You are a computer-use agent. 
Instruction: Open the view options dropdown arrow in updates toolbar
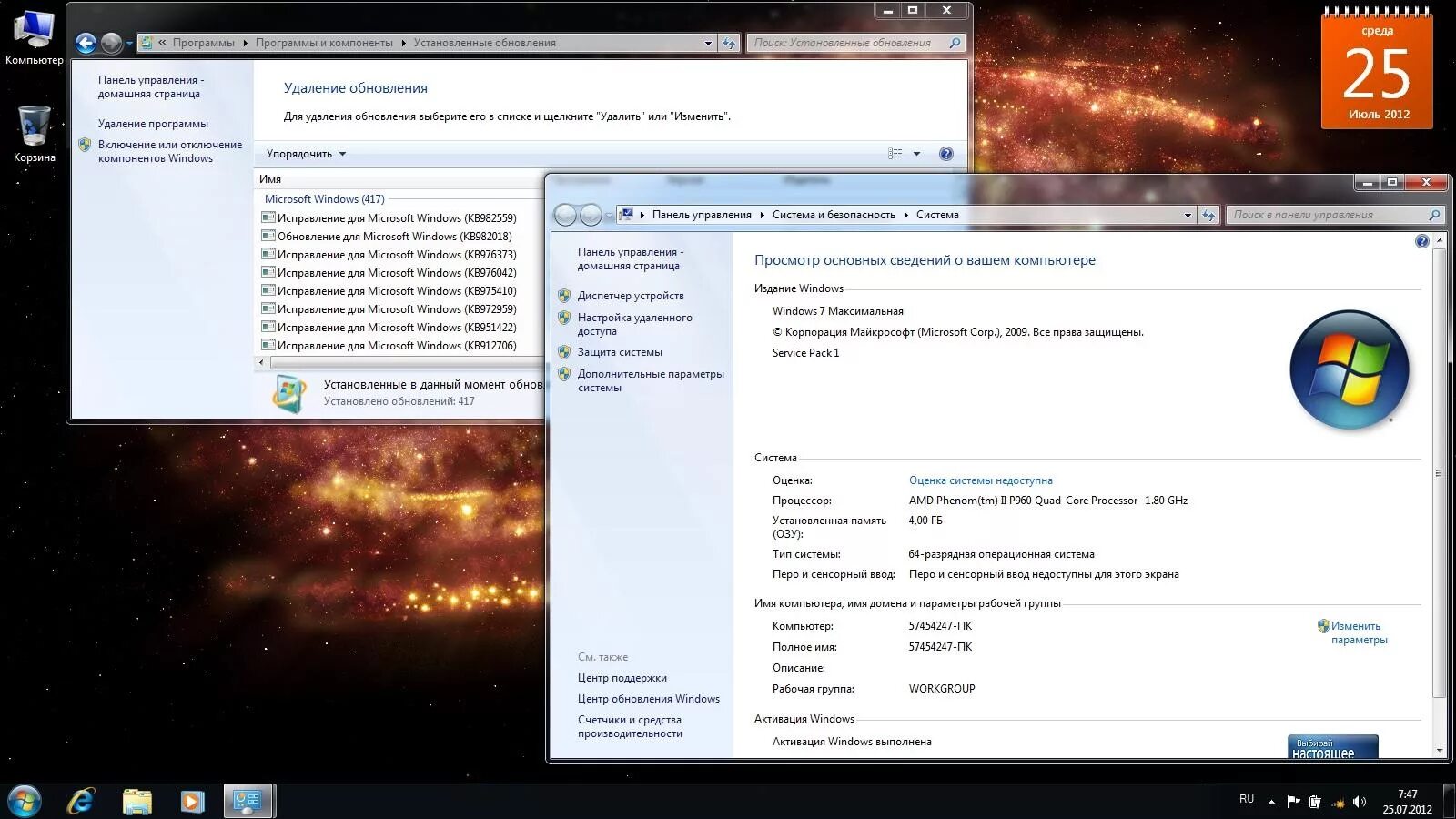[916, 154]
